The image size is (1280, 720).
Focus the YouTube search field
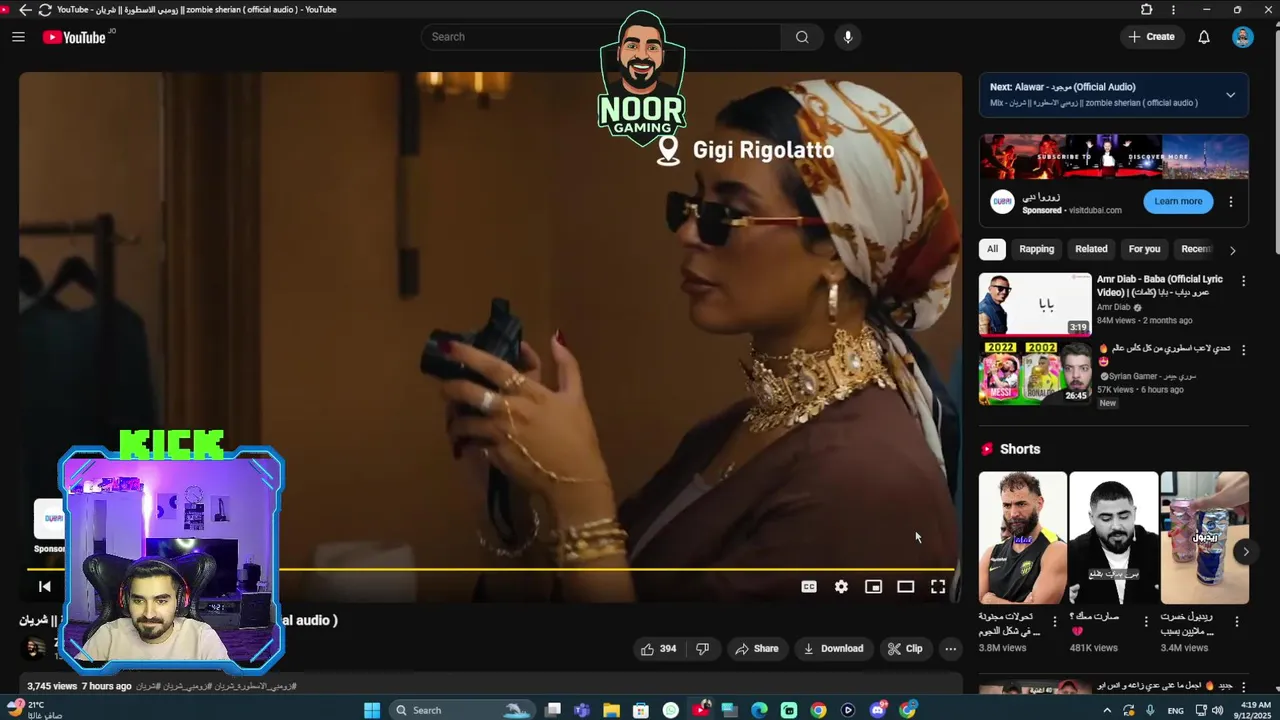pyautogui.click(x=601, y=37)
